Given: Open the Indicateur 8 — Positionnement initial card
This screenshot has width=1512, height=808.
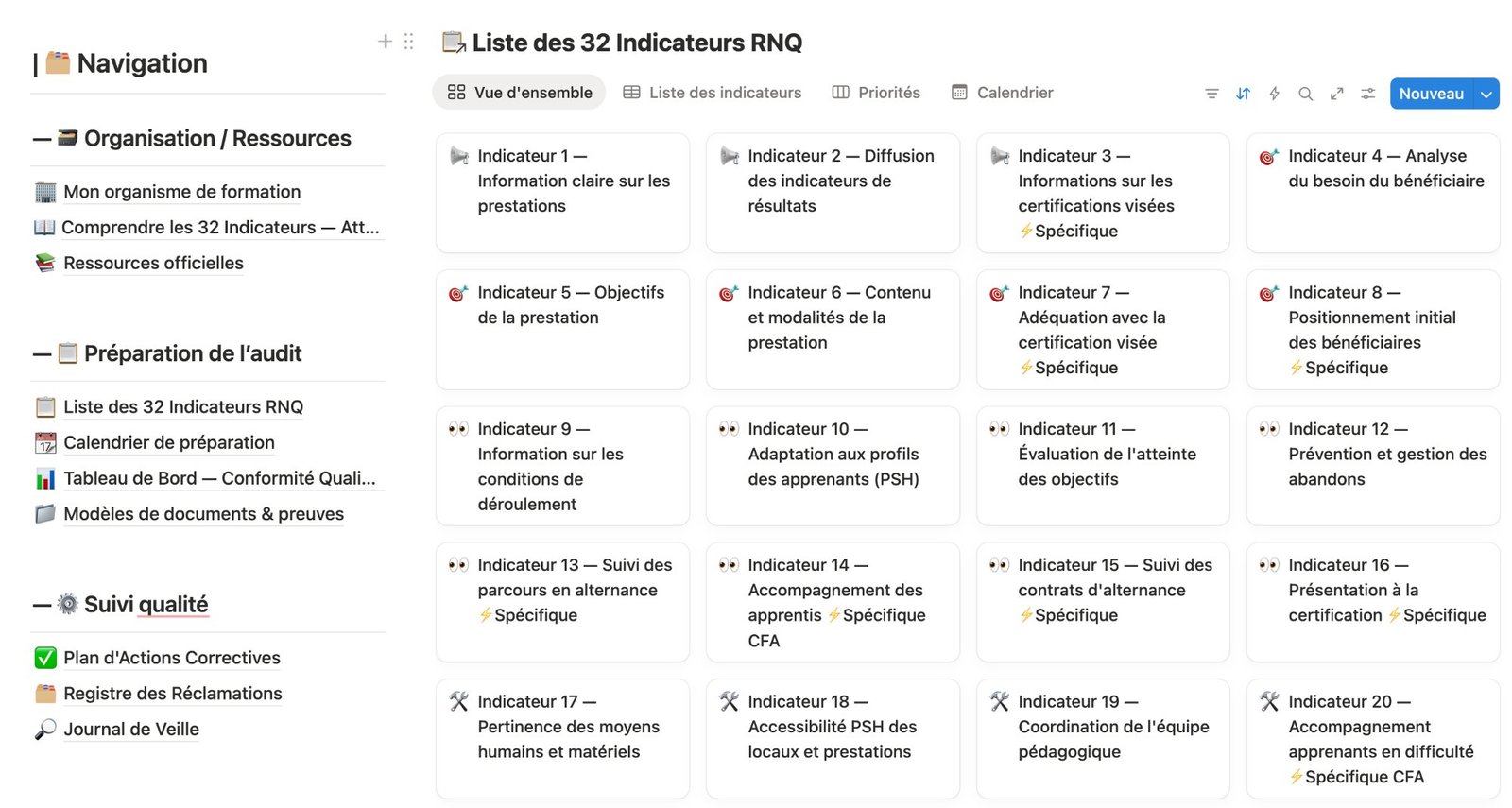Looking at the screenshot, I should point(1373,330).
